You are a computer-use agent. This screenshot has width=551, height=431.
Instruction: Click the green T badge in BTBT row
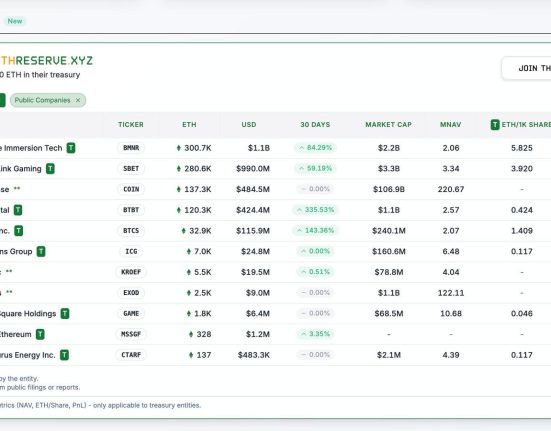(18, 210)
